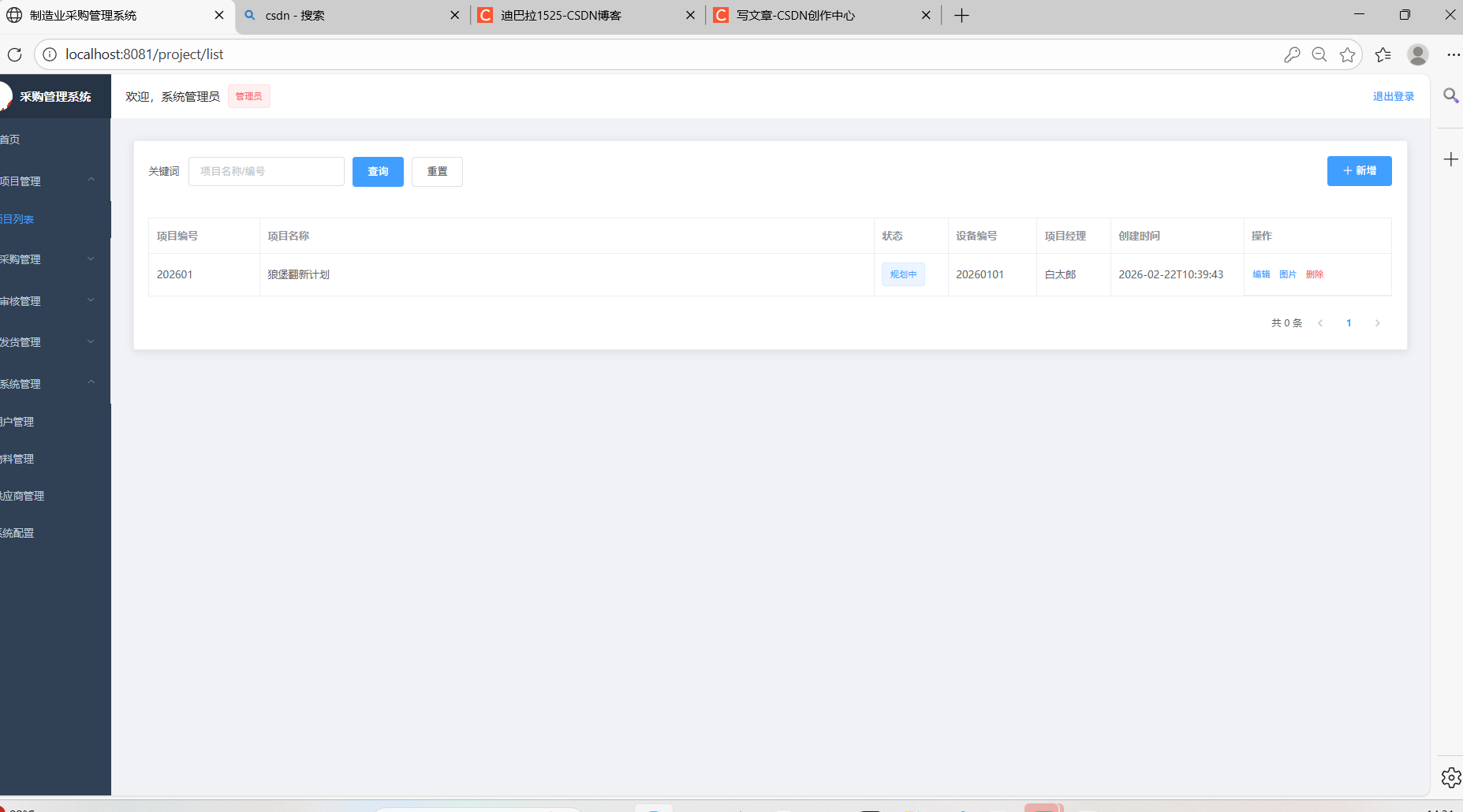Close the 写文章-CSDN创作中心 tab
Screen dimensions: 1463x812
926,15
